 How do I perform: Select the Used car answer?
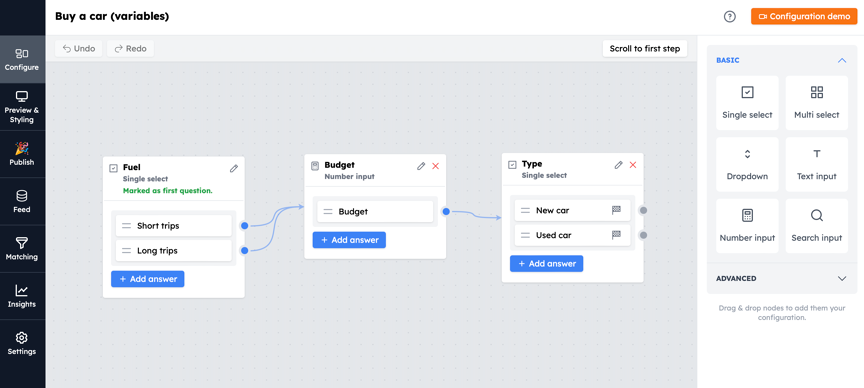(573, 235)
